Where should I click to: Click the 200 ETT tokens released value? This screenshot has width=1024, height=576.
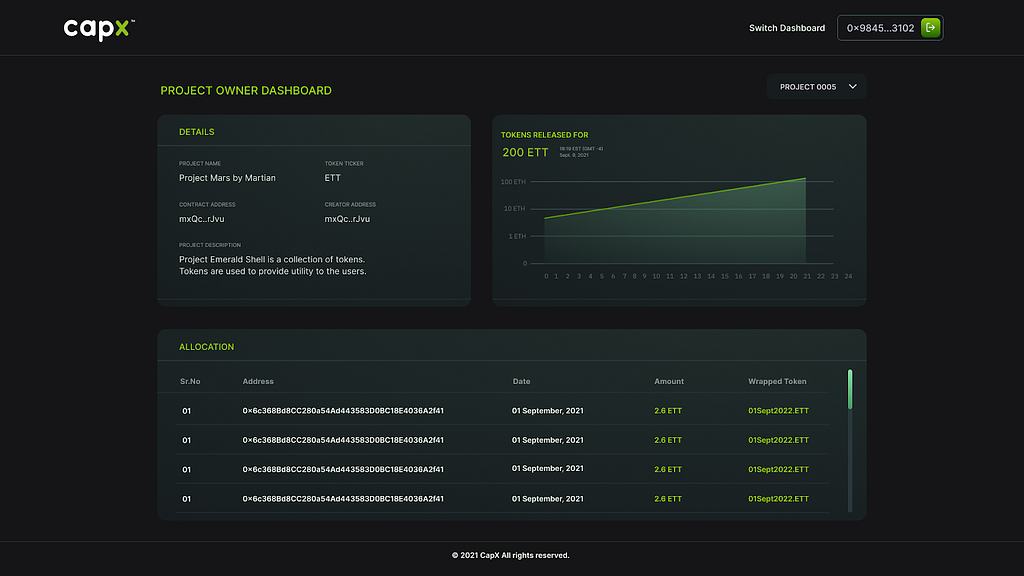click(525, 153)
